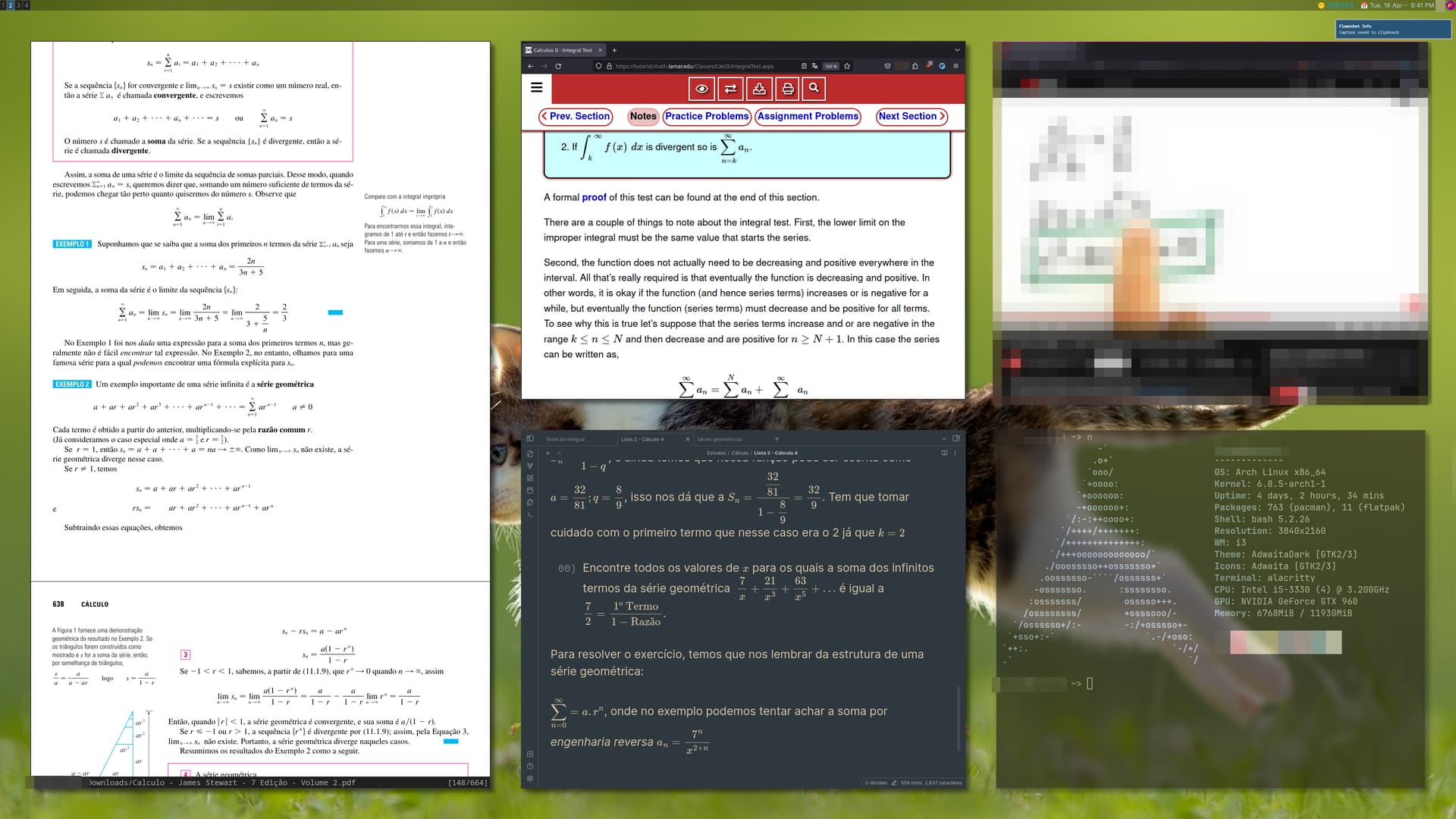
Task: Add a new tab in Obsidian
Action: pos(777,438)
